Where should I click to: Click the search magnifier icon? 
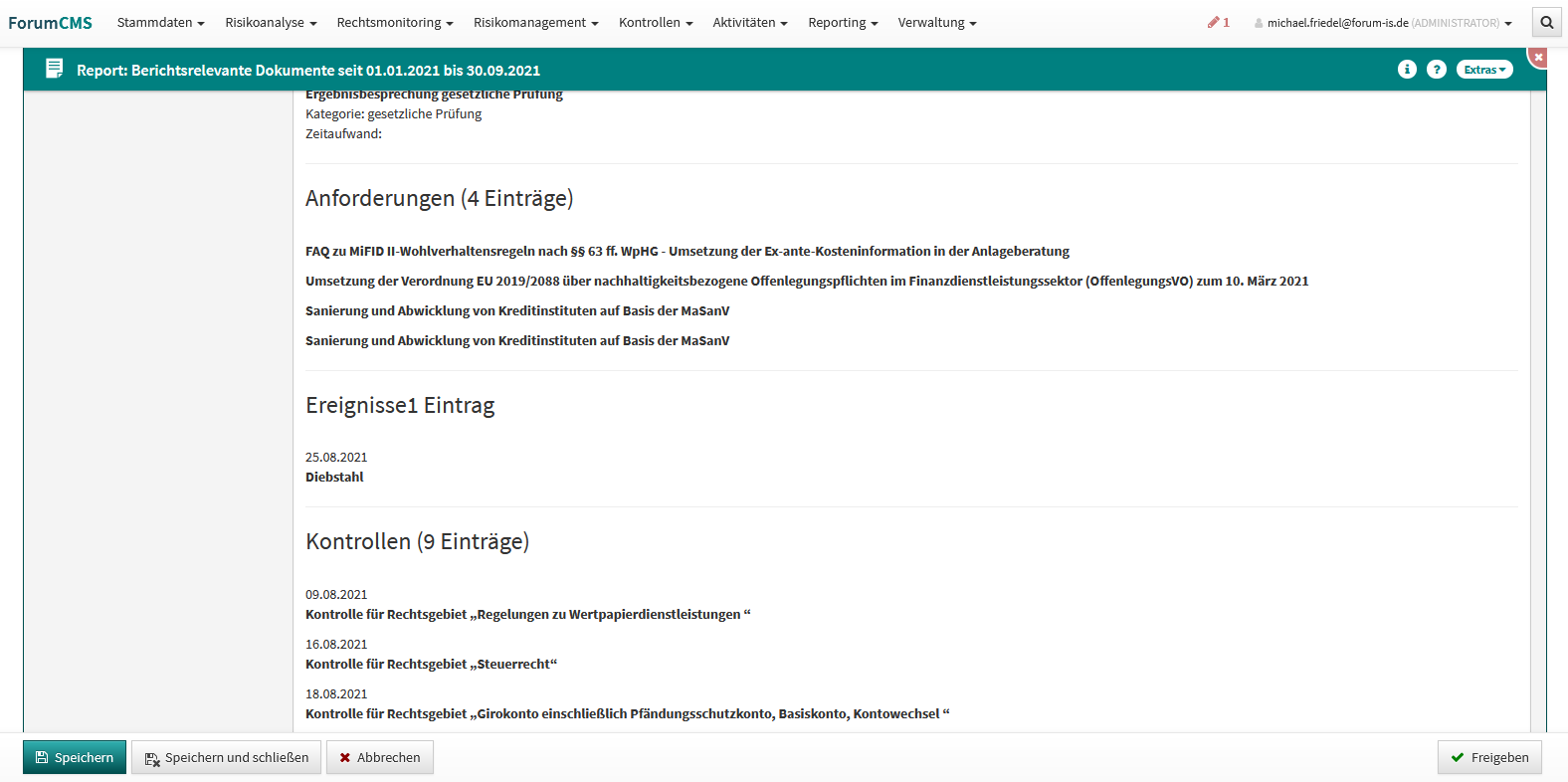(x=1546, y=22)
